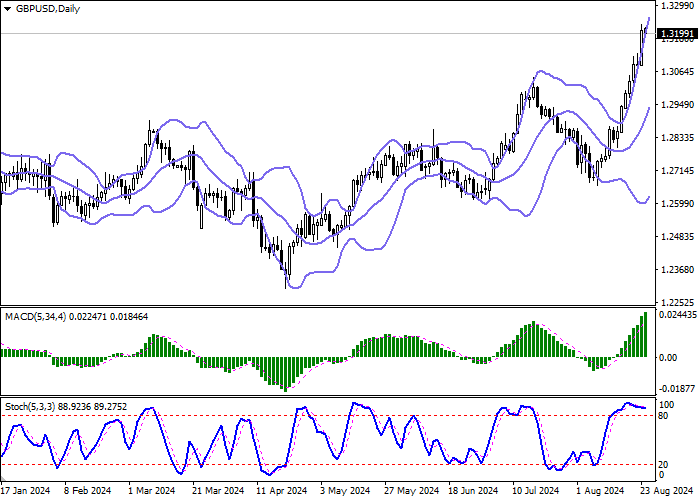This screenshot has height=500, width=700.
Task: Select the 17 Jan 2024 date label
Action: tap(25, 491)
